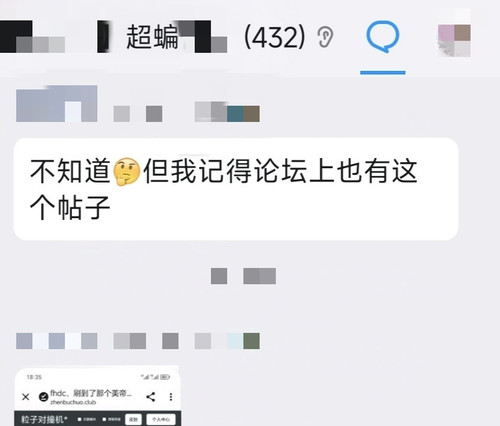
Task: Tick the first checkbox in dark bar
Action: pyautogui.click(x=80, y=419)
